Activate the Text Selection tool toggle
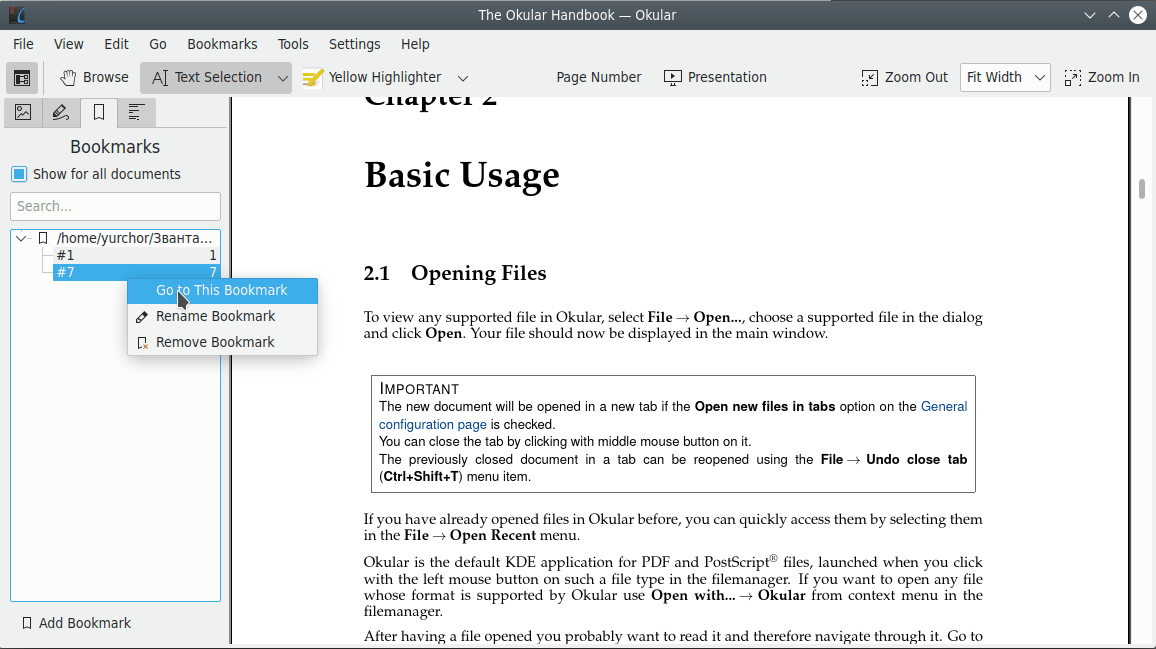Image resolution: width=1156 pixels, height=649 pixels. click(206, 78)
